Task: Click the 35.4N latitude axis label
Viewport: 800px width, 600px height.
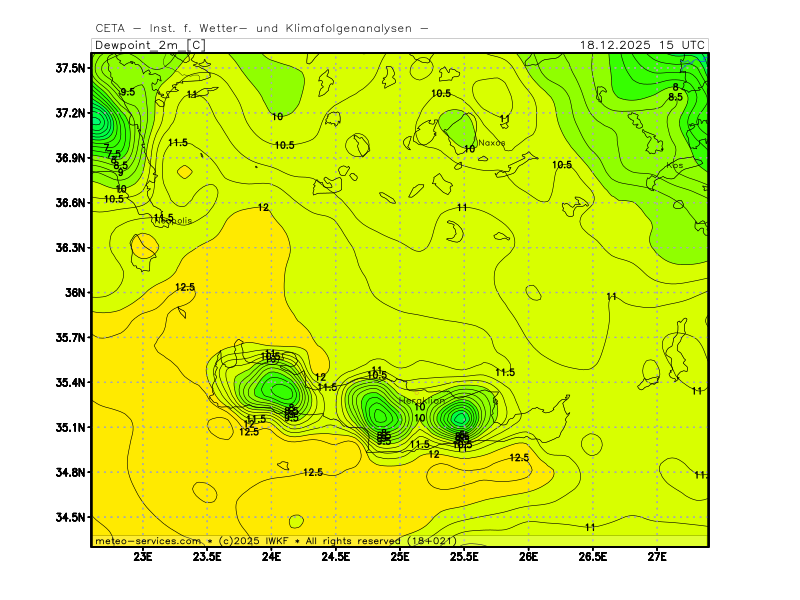Action: point(71,383)
